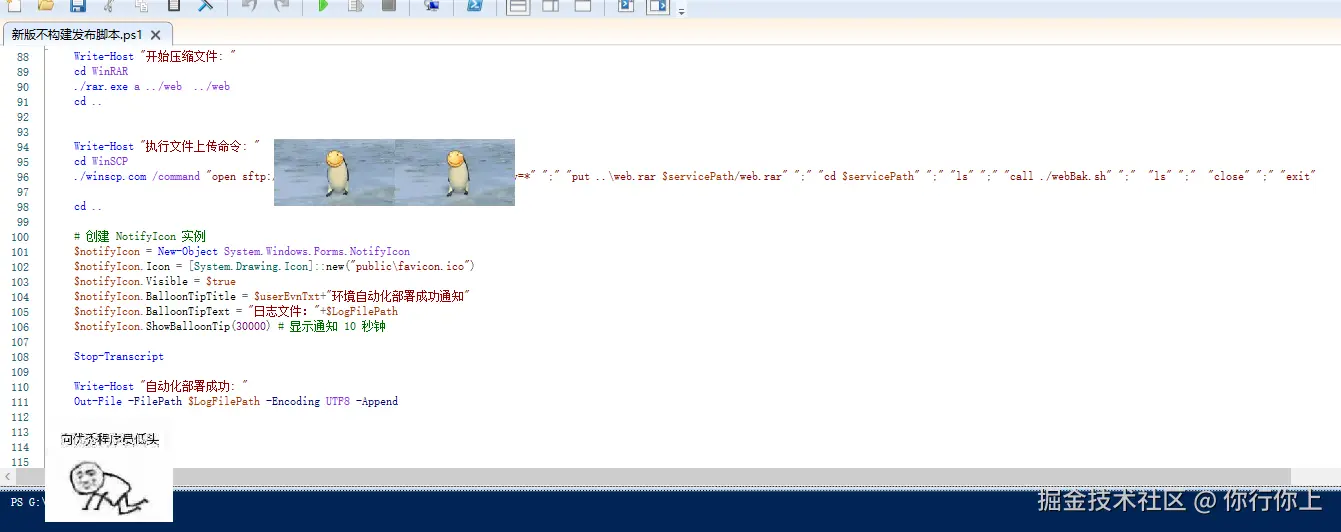Screen dimensions: 1341x532
Task: Open a script with the folder icon
Action: click(x=46, y=6)
